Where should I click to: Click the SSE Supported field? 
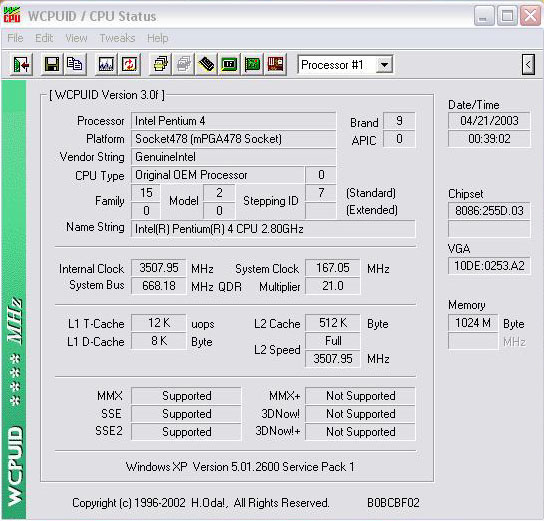coord(186,414)
